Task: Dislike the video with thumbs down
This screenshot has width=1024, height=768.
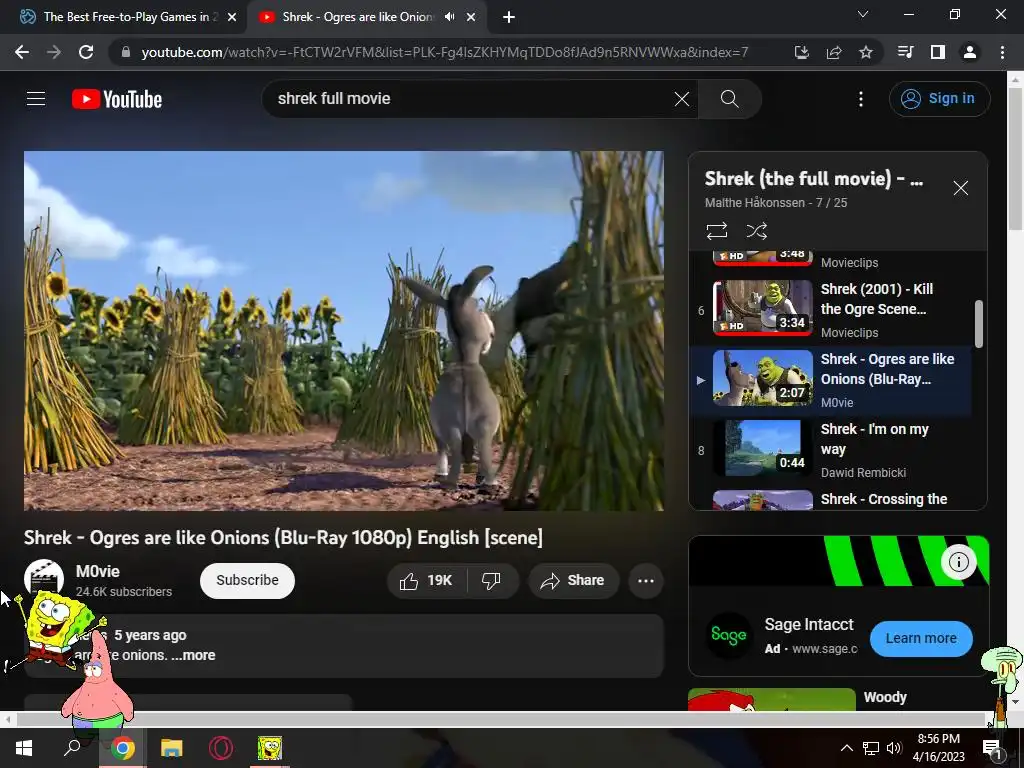Action: 491,581
